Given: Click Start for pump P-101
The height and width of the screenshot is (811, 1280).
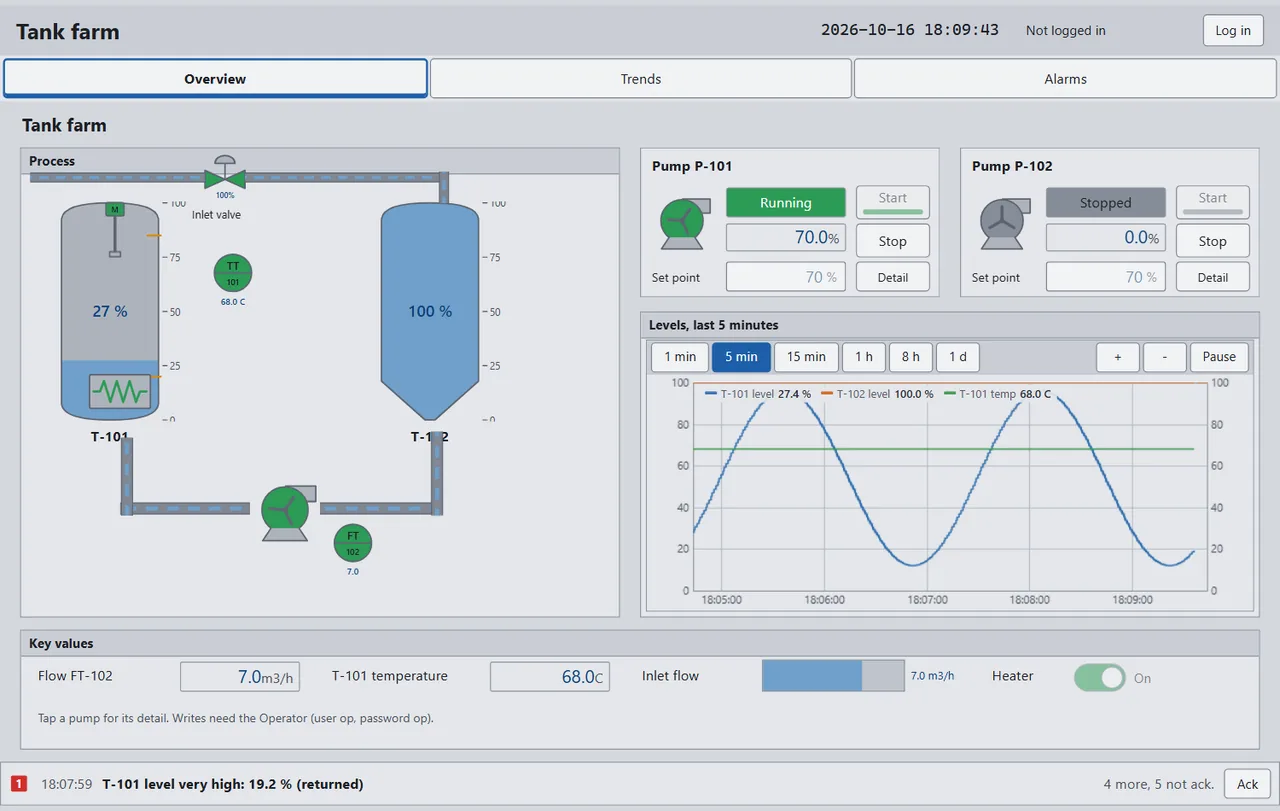Looking at the screenshot, I should [893, 202].
